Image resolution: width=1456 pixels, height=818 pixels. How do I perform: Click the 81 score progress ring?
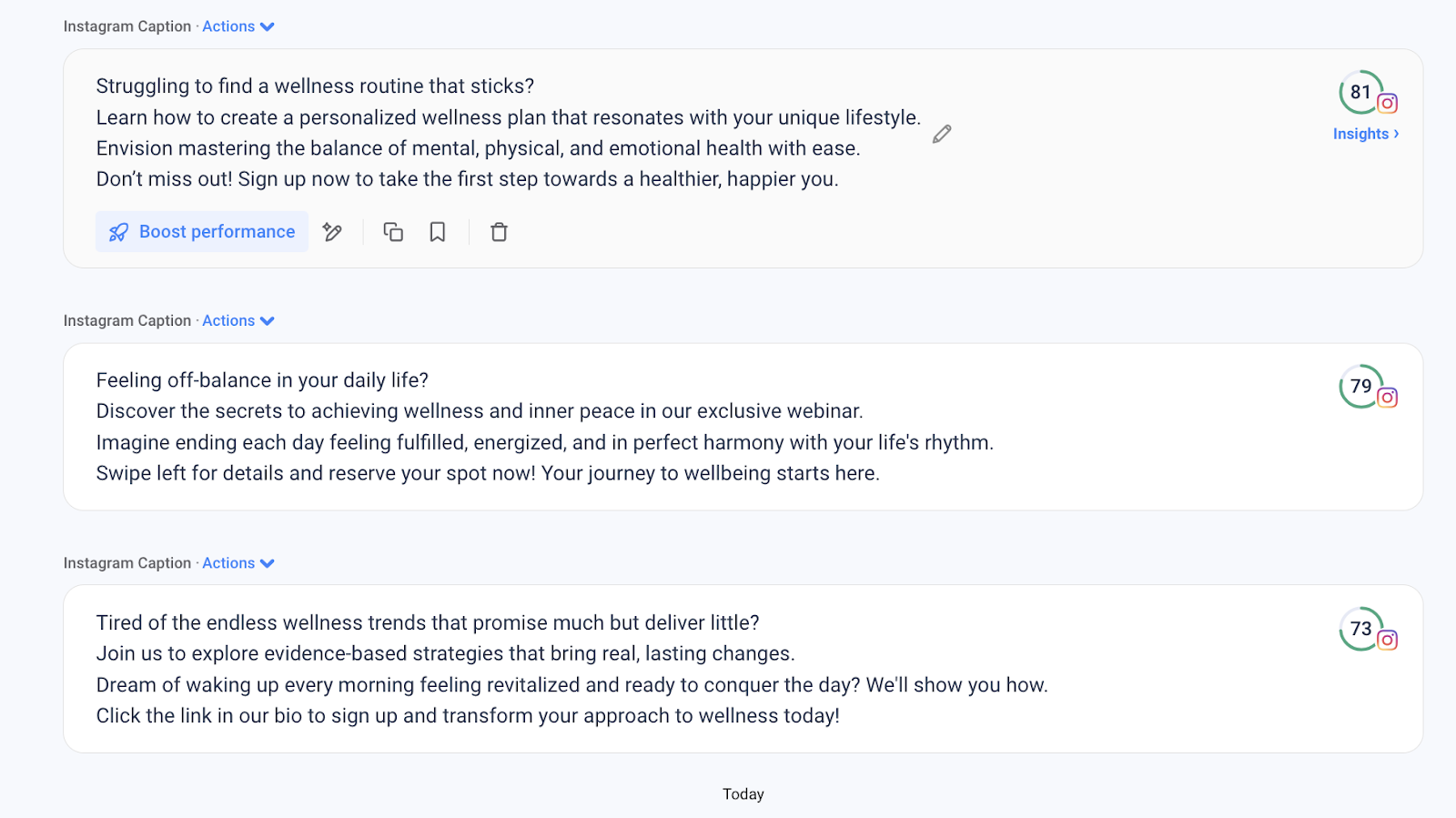pyautogui.click(x=1359, y=92)
